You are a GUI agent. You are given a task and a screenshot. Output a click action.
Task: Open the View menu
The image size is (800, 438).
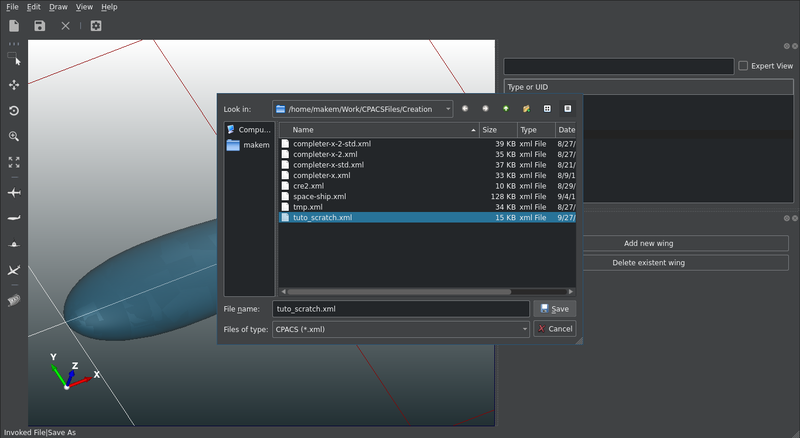[x=85, y=7]
